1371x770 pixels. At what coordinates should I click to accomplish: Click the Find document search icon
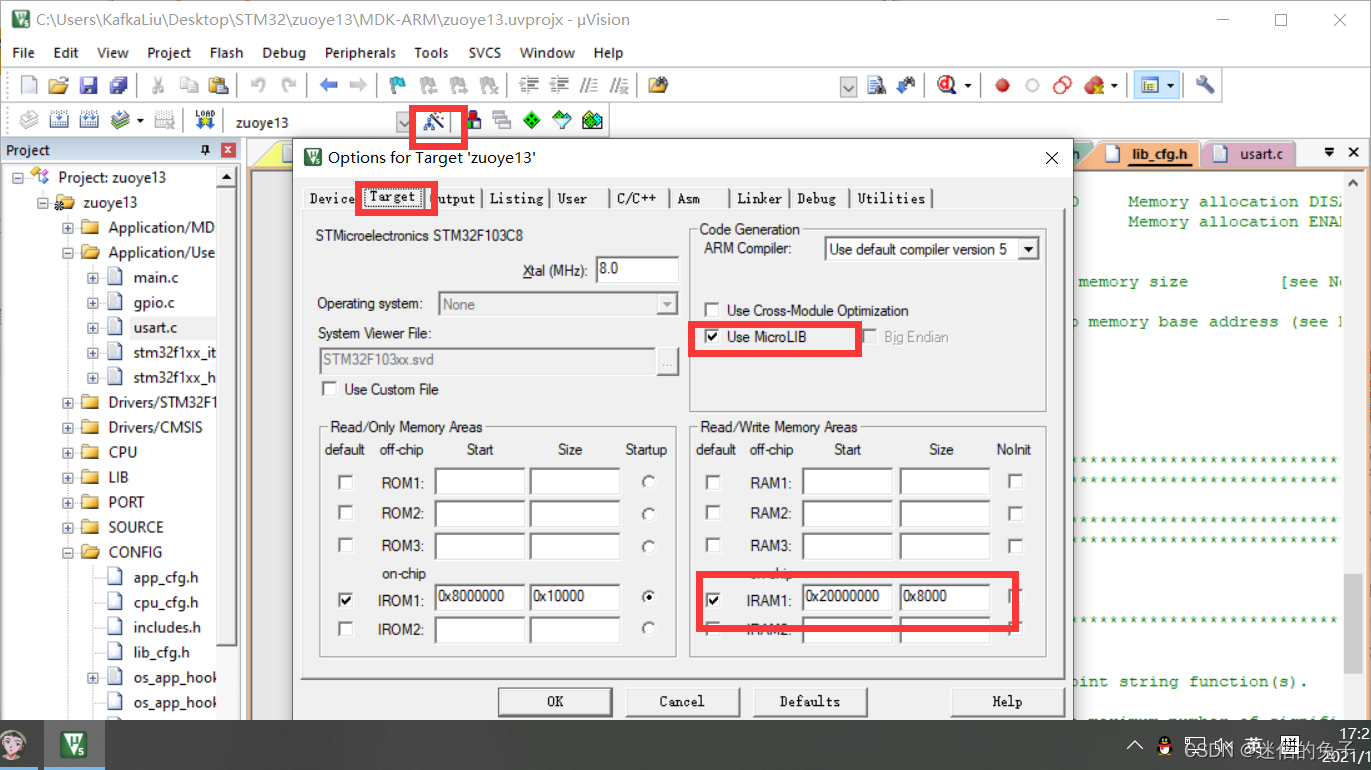click(877, 86)
